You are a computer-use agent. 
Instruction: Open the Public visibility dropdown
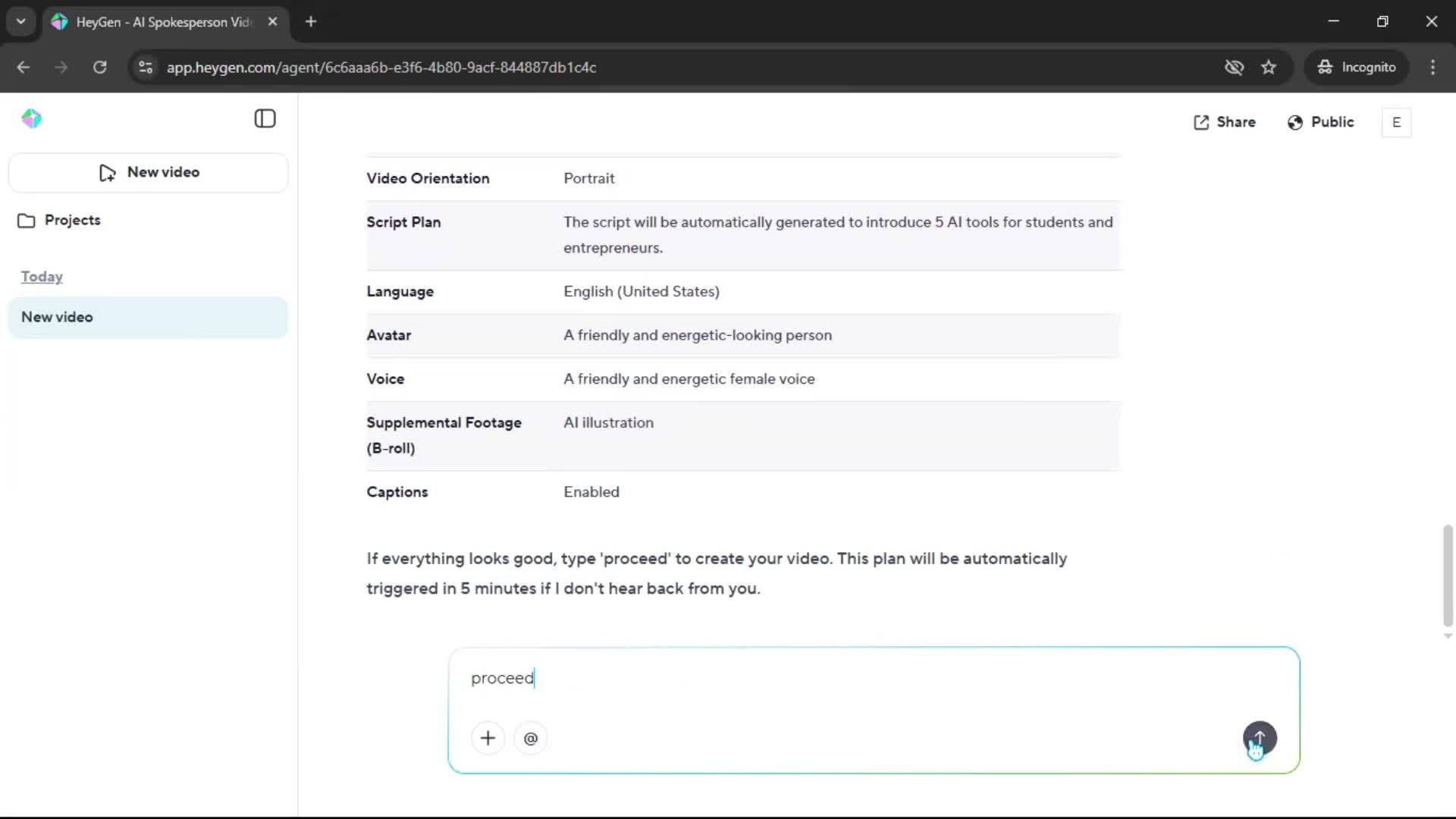point(1320,122)
